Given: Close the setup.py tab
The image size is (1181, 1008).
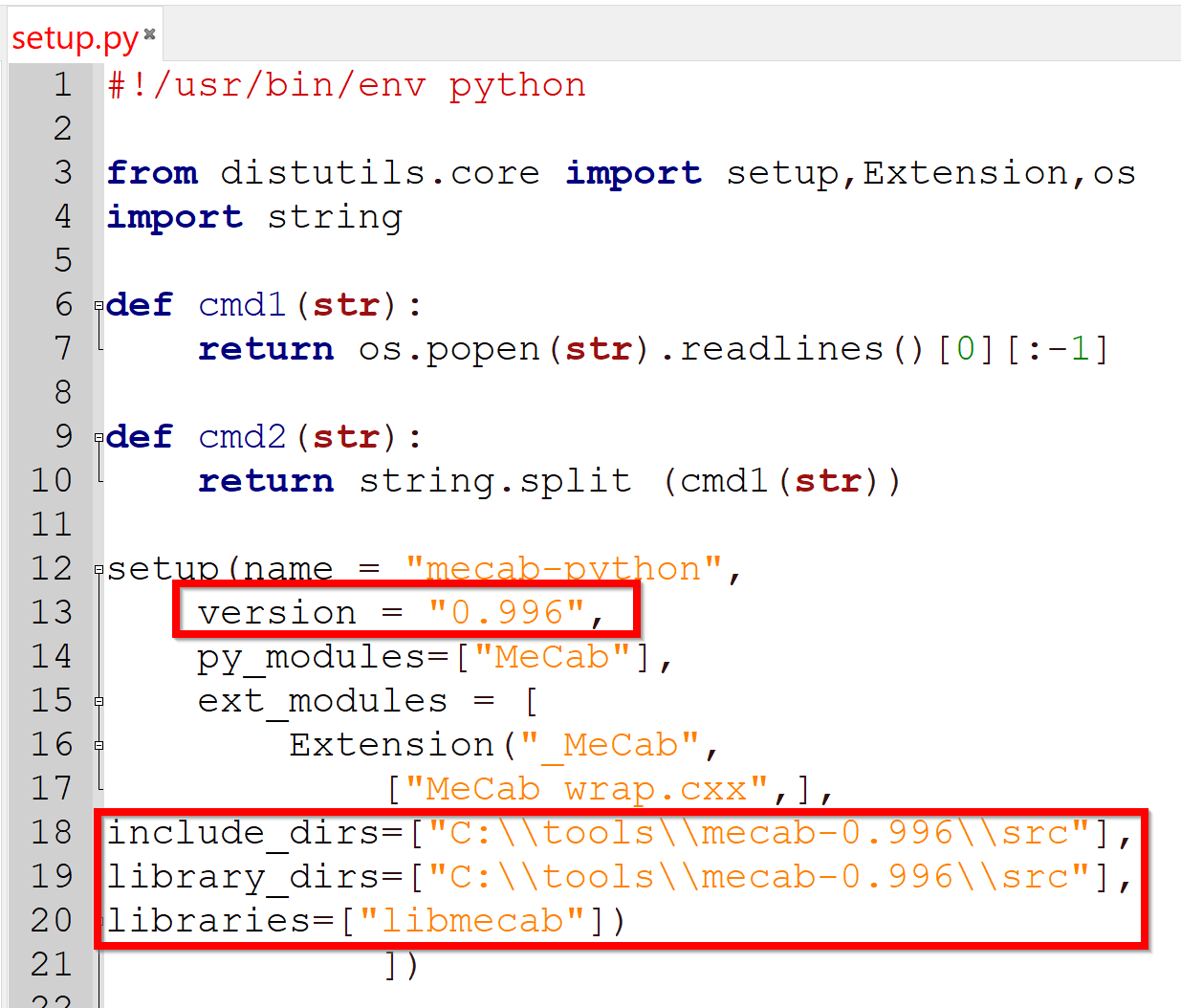Looking at the screenshot, I should [149, 34].
